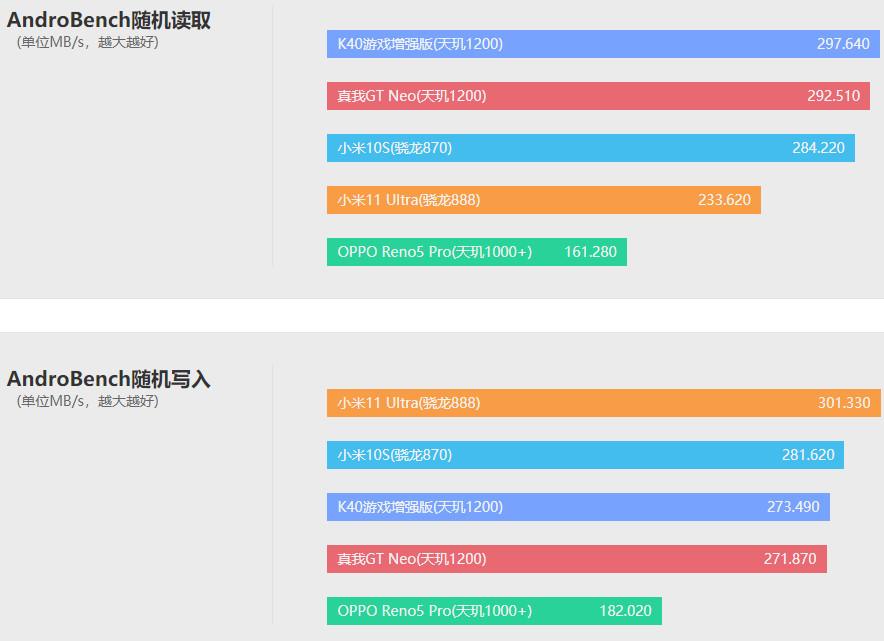Click the unit note under the 随机写入 title

click(x=87, y=401)
